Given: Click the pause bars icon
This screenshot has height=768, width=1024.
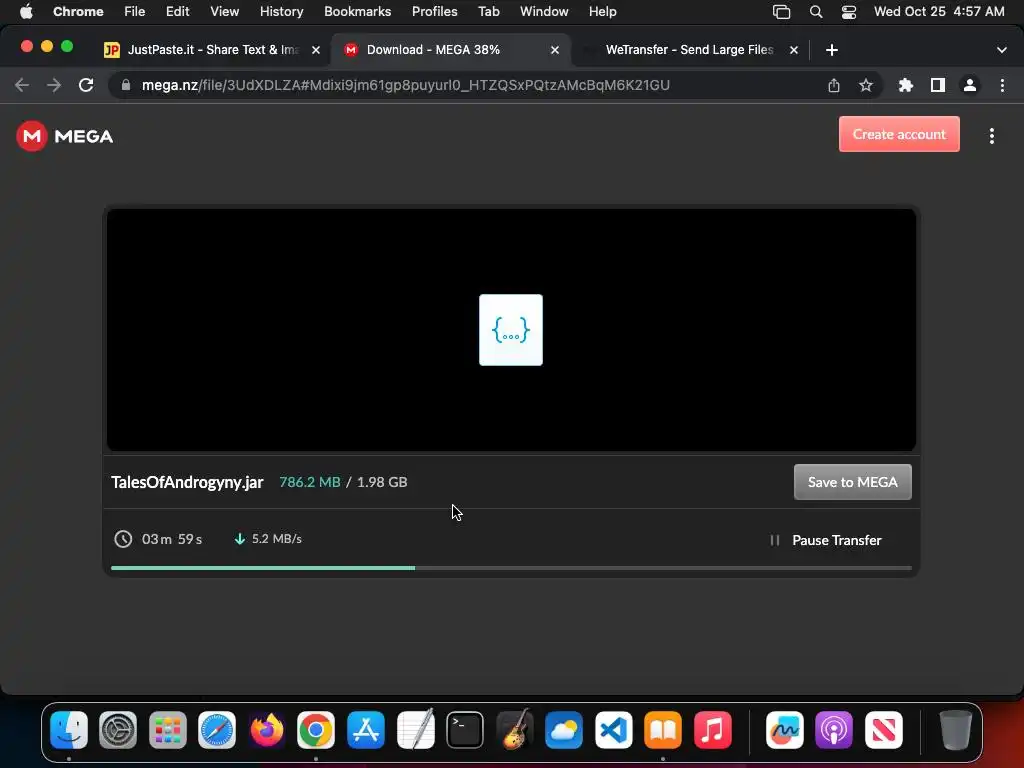Looking at the screenshot, I should tap(775, 540).
